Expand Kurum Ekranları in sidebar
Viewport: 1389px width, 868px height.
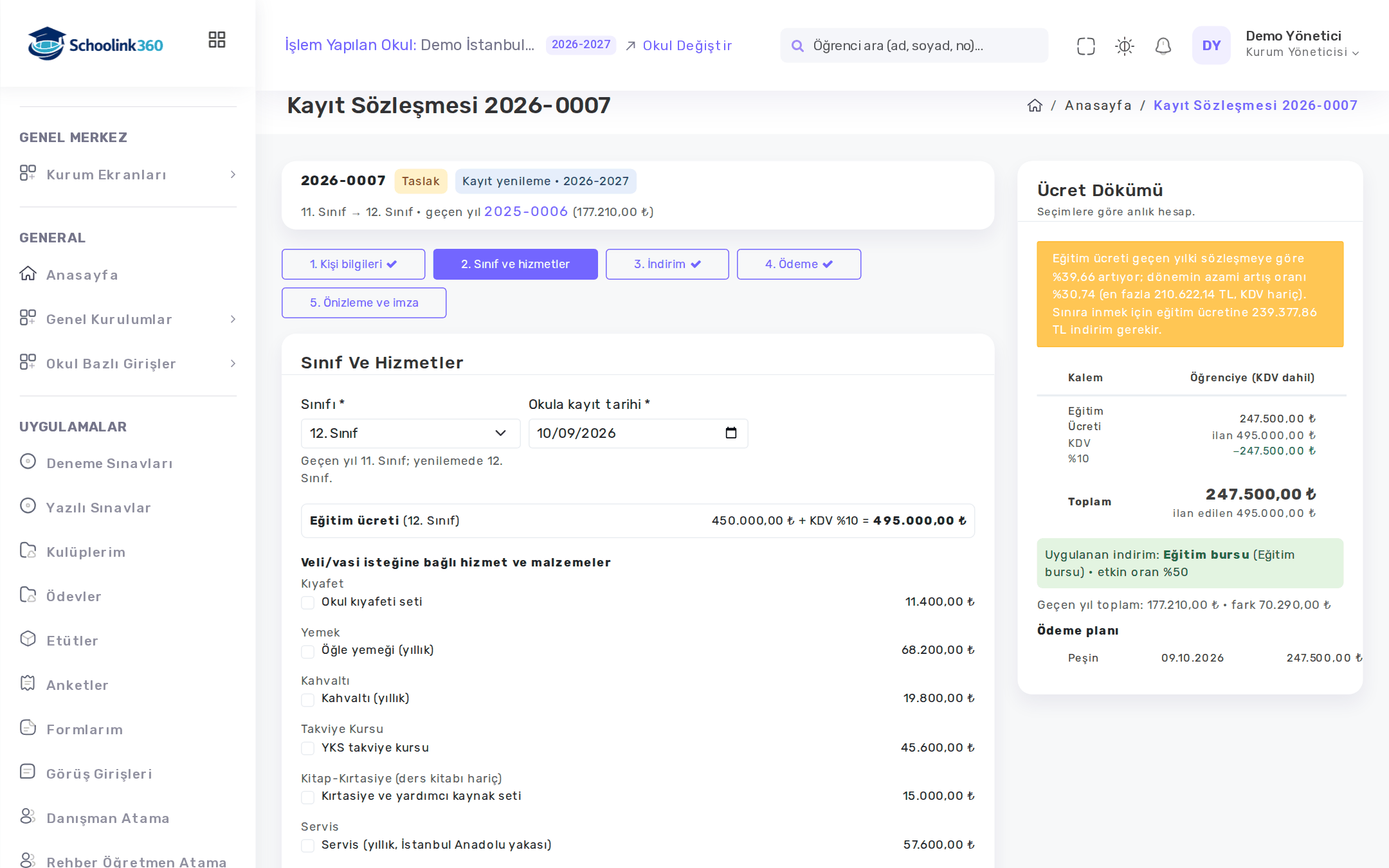click(128, 174)
